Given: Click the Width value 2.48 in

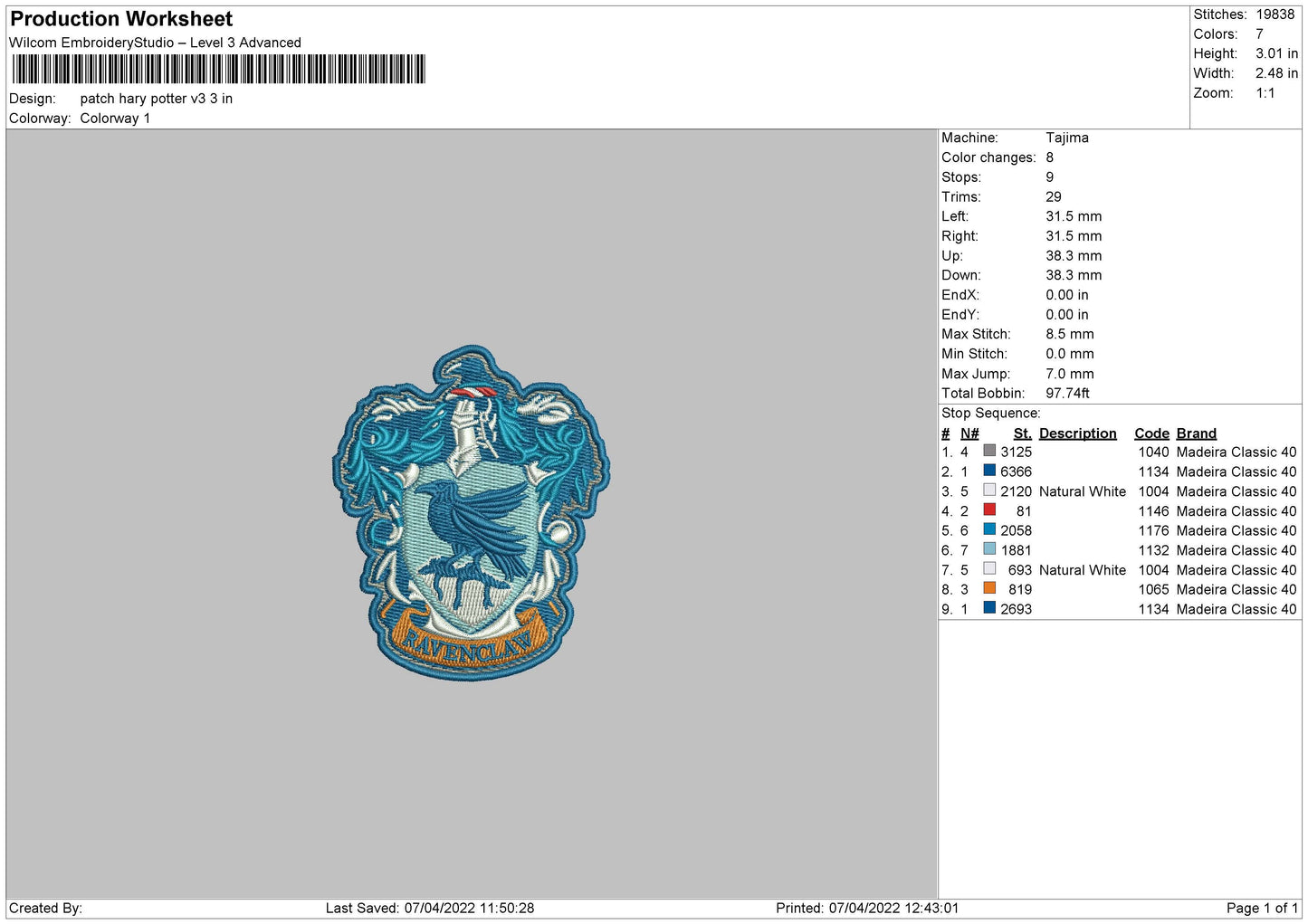Looking at the screenshot, I should (x=1276, y=73).
